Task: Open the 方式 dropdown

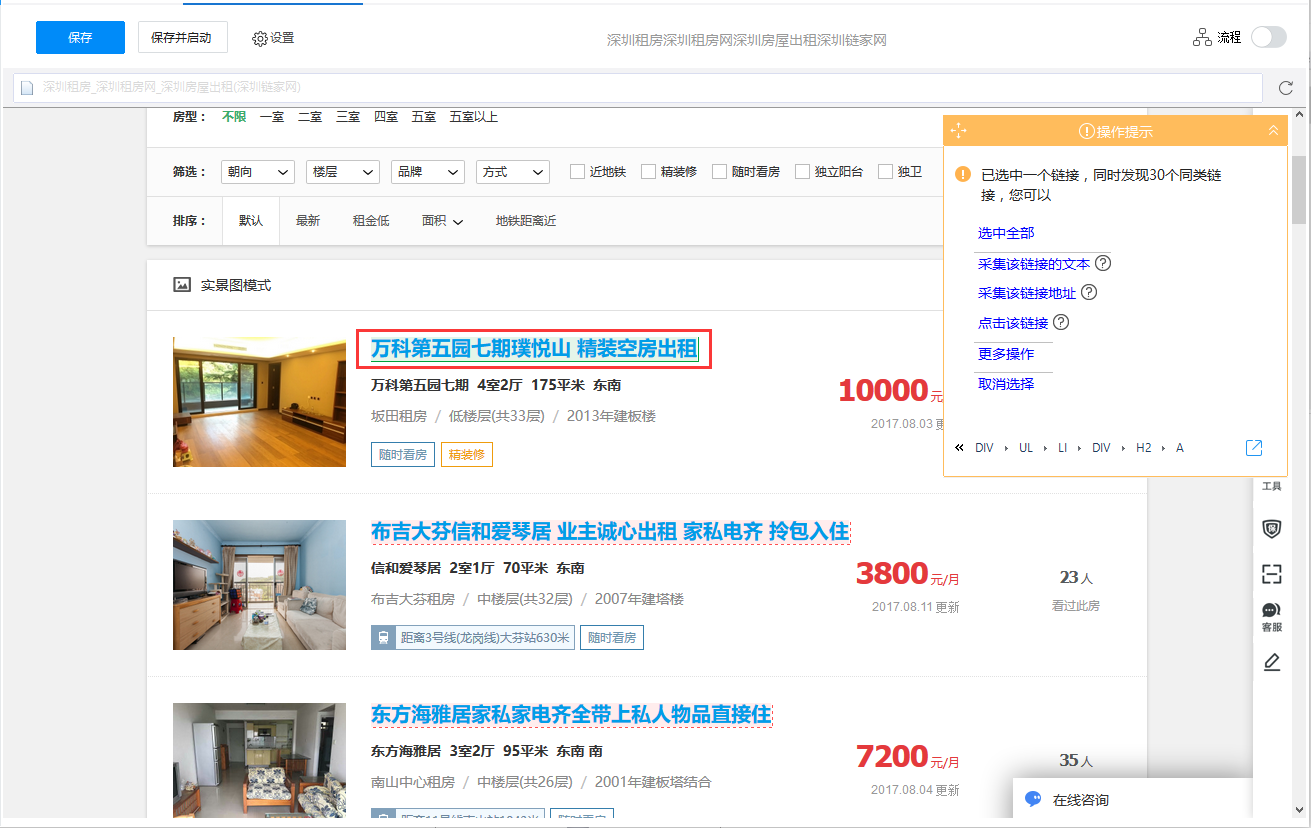Action: point(512,172)
